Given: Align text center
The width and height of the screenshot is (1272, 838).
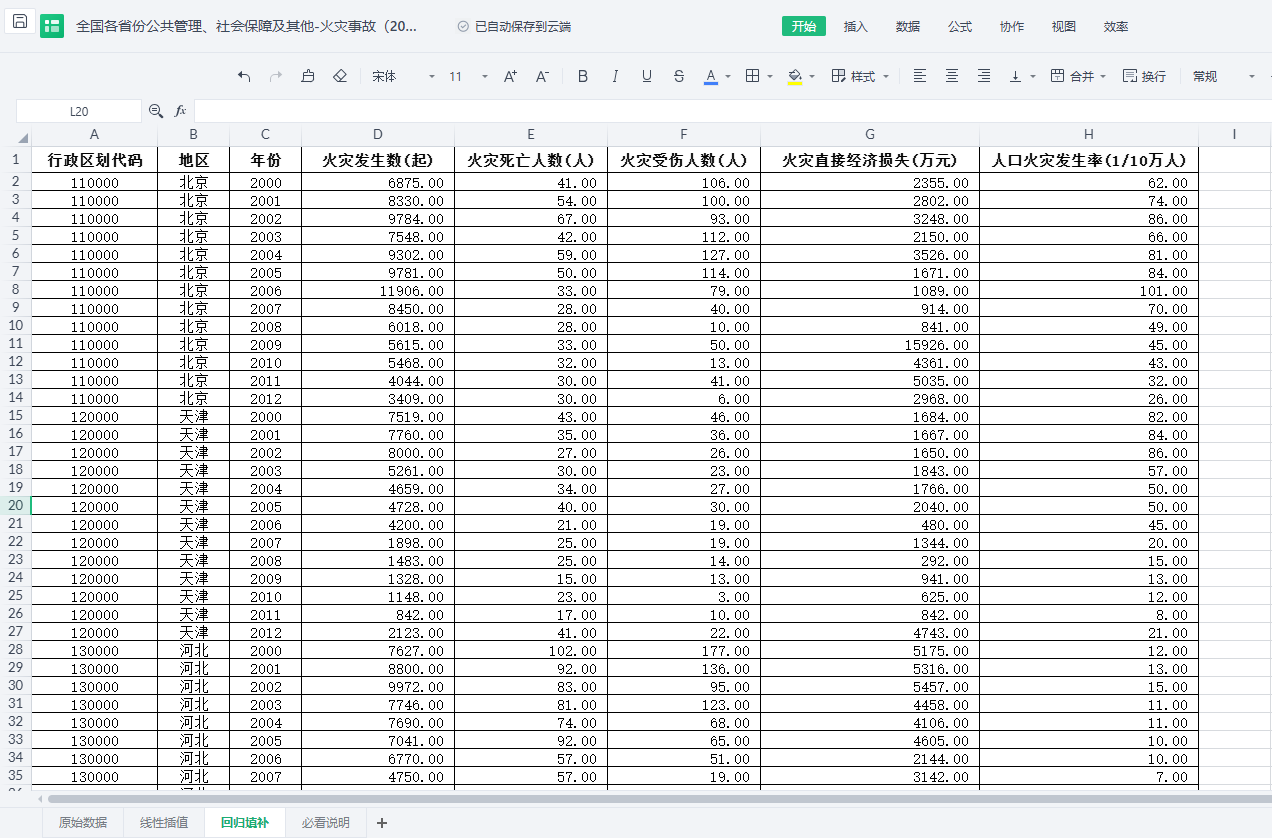Looking at the screenshot, I should pos(952,76).
